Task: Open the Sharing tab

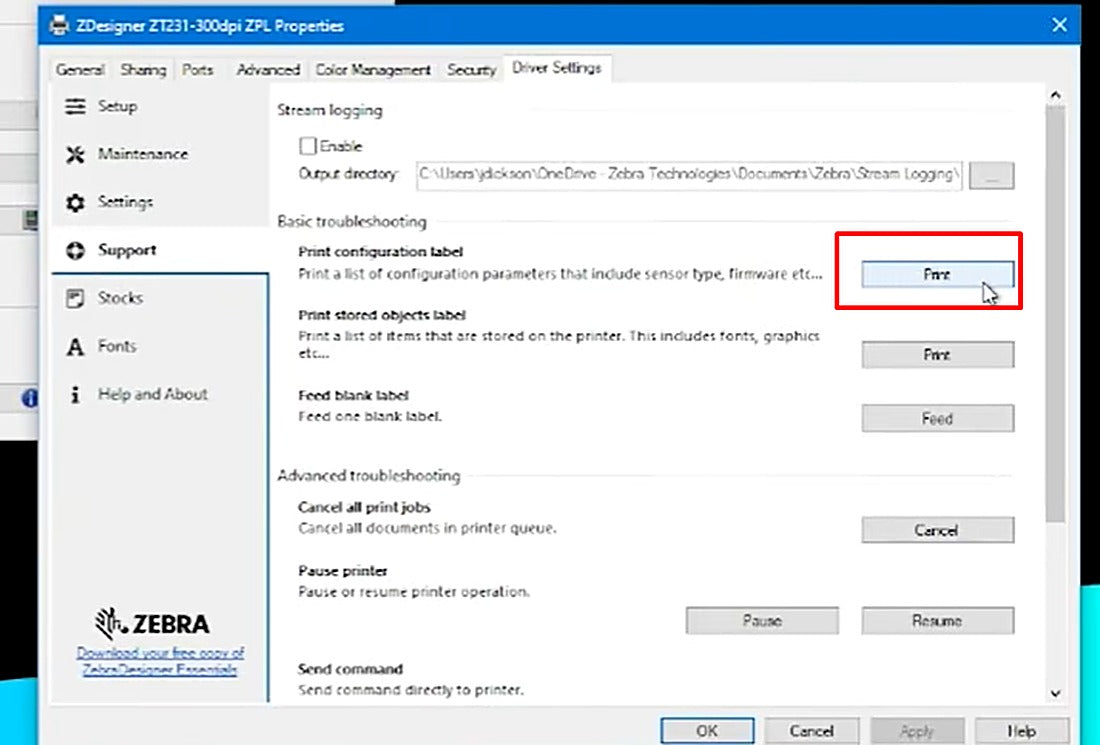Action: click(143, 69)
